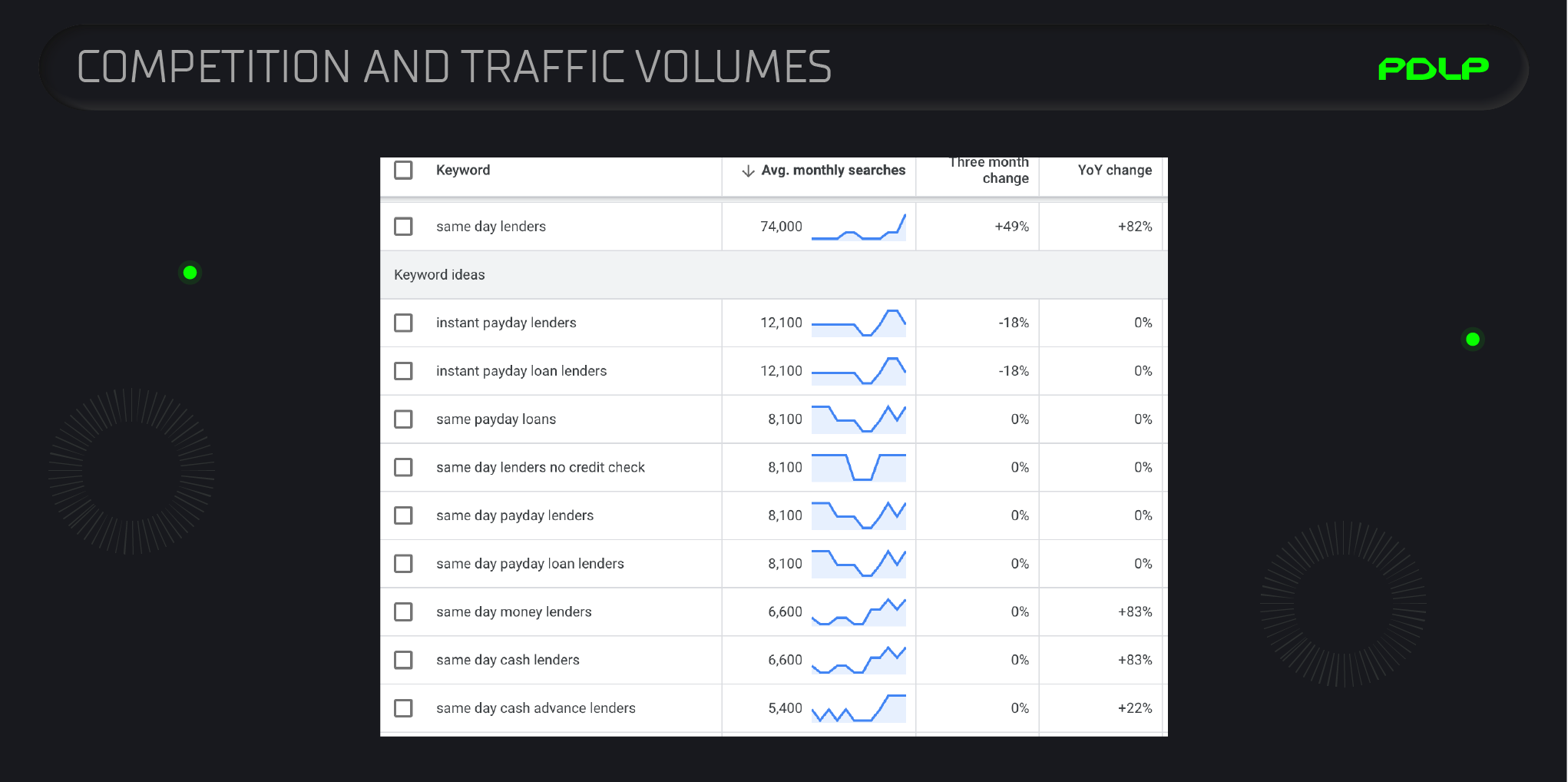Sort by Avg. monthly searches column header

[833, 171]
